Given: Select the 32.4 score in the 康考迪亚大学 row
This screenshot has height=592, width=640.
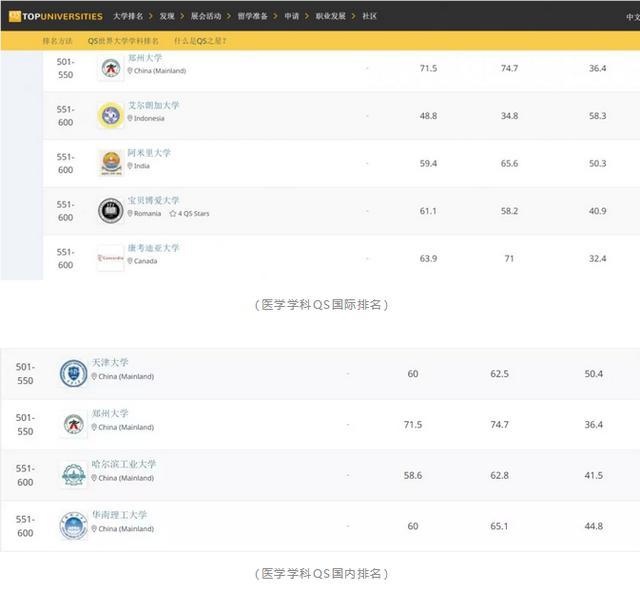Looking at the screenshot, I should 597,258.
